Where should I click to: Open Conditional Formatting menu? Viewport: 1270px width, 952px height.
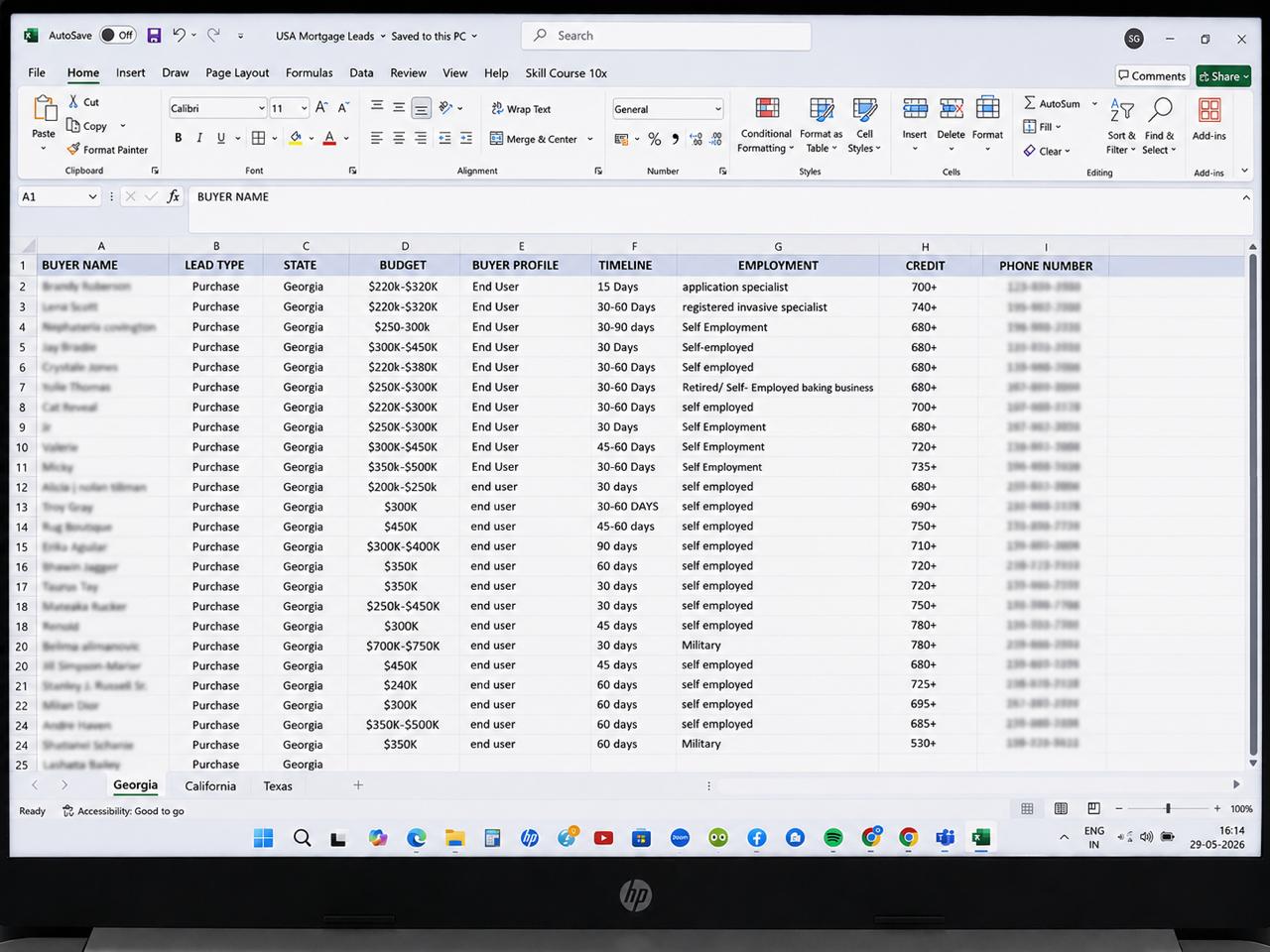coord(766,125)
